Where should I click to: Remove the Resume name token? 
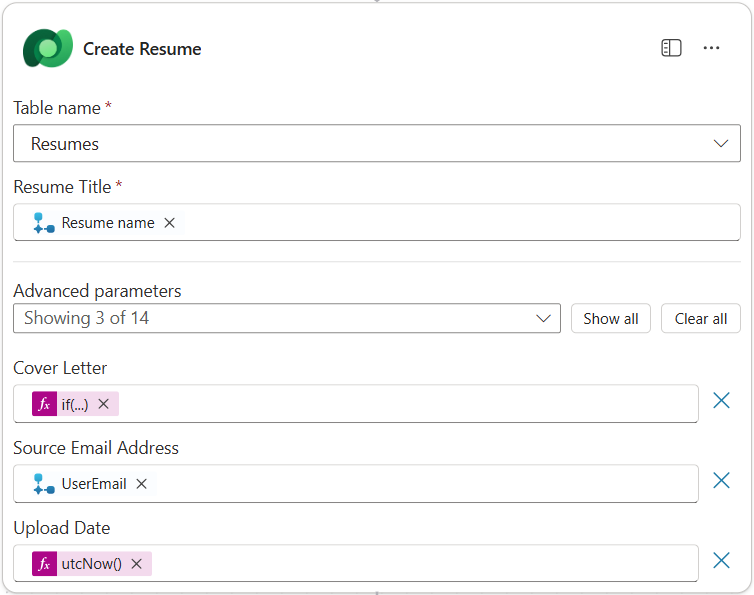coord(170,223)
